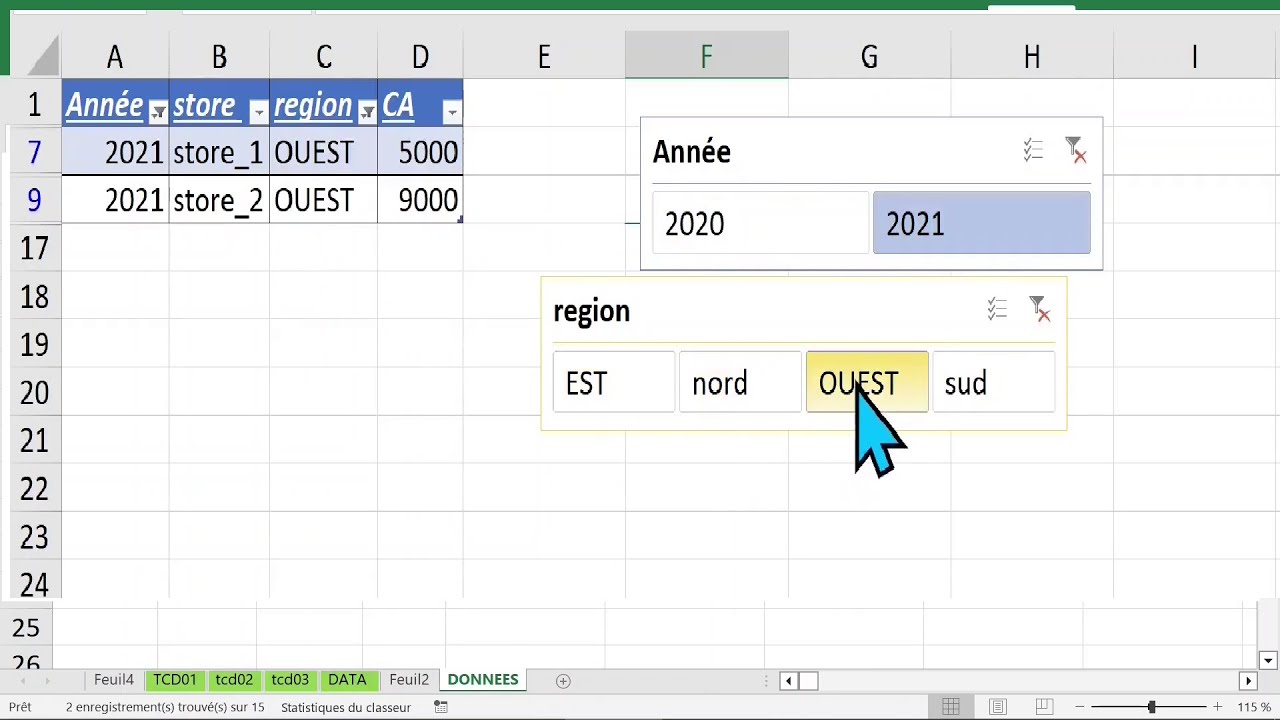The height and width of the screenshot is (720, 1280).
Task: Select row 17 header
Action: [x=35, y=247]
